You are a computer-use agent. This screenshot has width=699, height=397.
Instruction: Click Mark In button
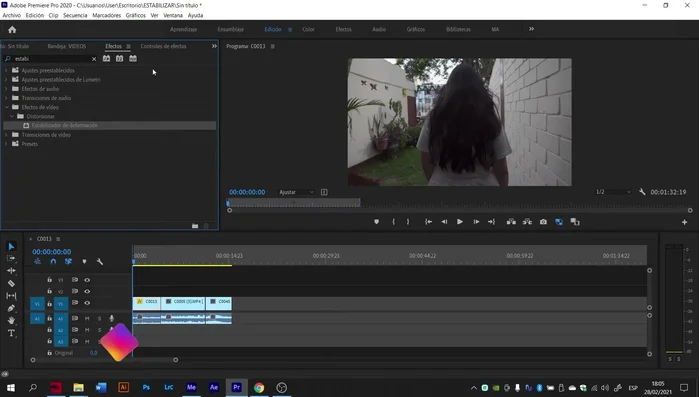click(x=393, y=222)
